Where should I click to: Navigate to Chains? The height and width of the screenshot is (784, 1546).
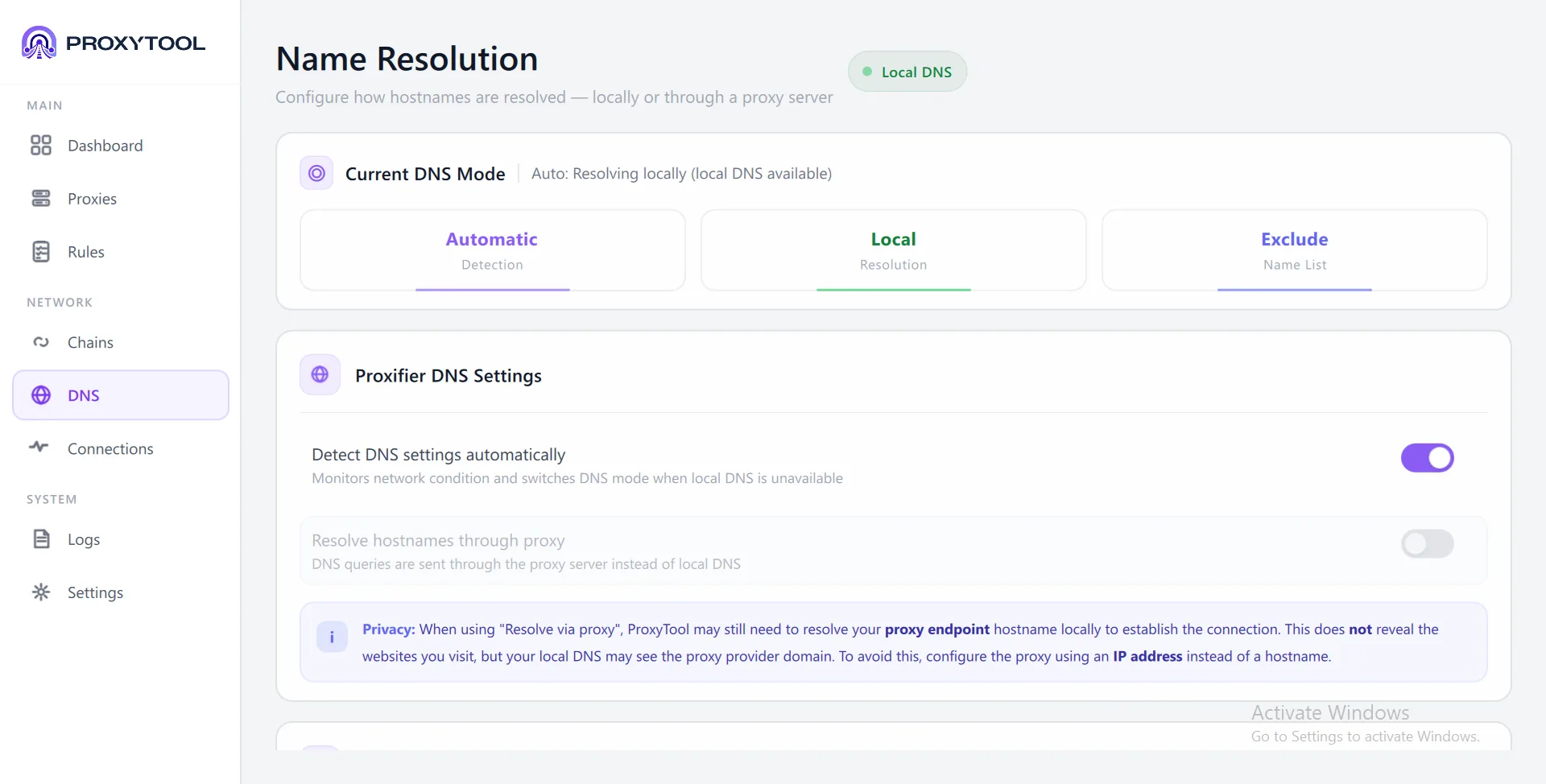(x=121, y=342)
